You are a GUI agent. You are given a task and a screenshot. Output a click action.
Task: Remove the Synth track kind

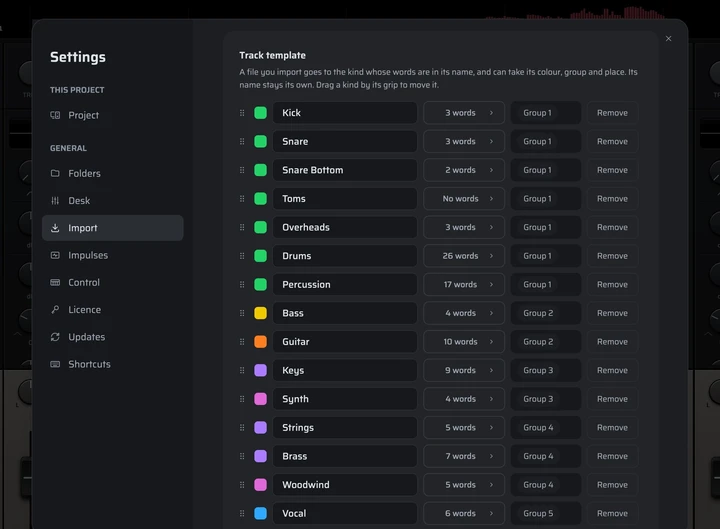tap(612, 399)
